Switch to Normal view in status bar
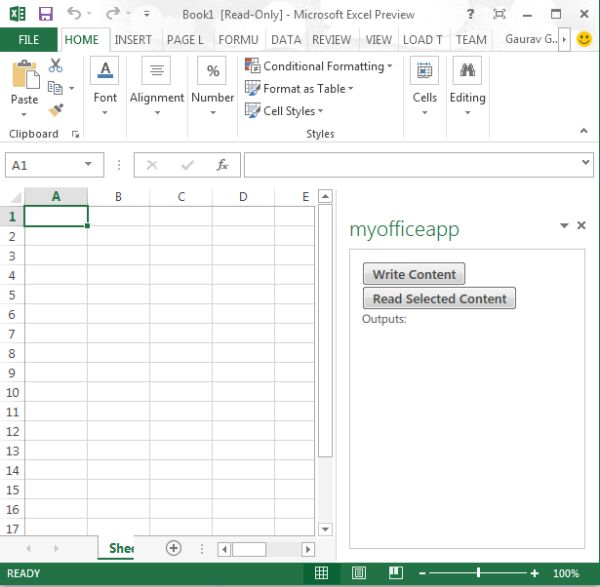This screenshot has height=587, width=600. pos(321,573)
